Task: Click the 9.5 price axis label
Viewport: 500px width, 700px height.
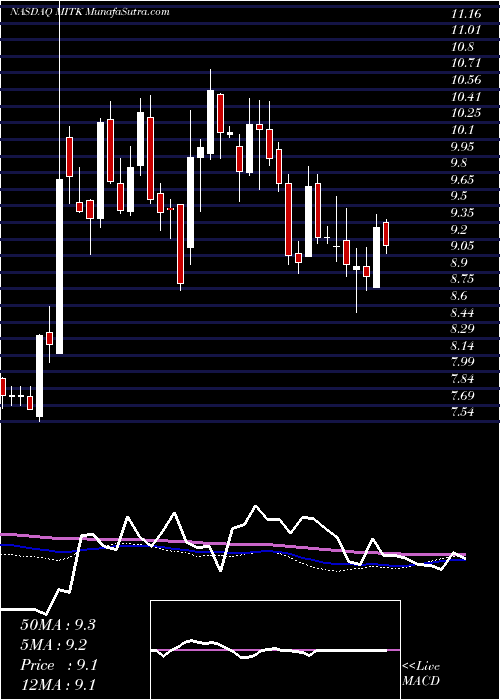Action: pos(461,196)
